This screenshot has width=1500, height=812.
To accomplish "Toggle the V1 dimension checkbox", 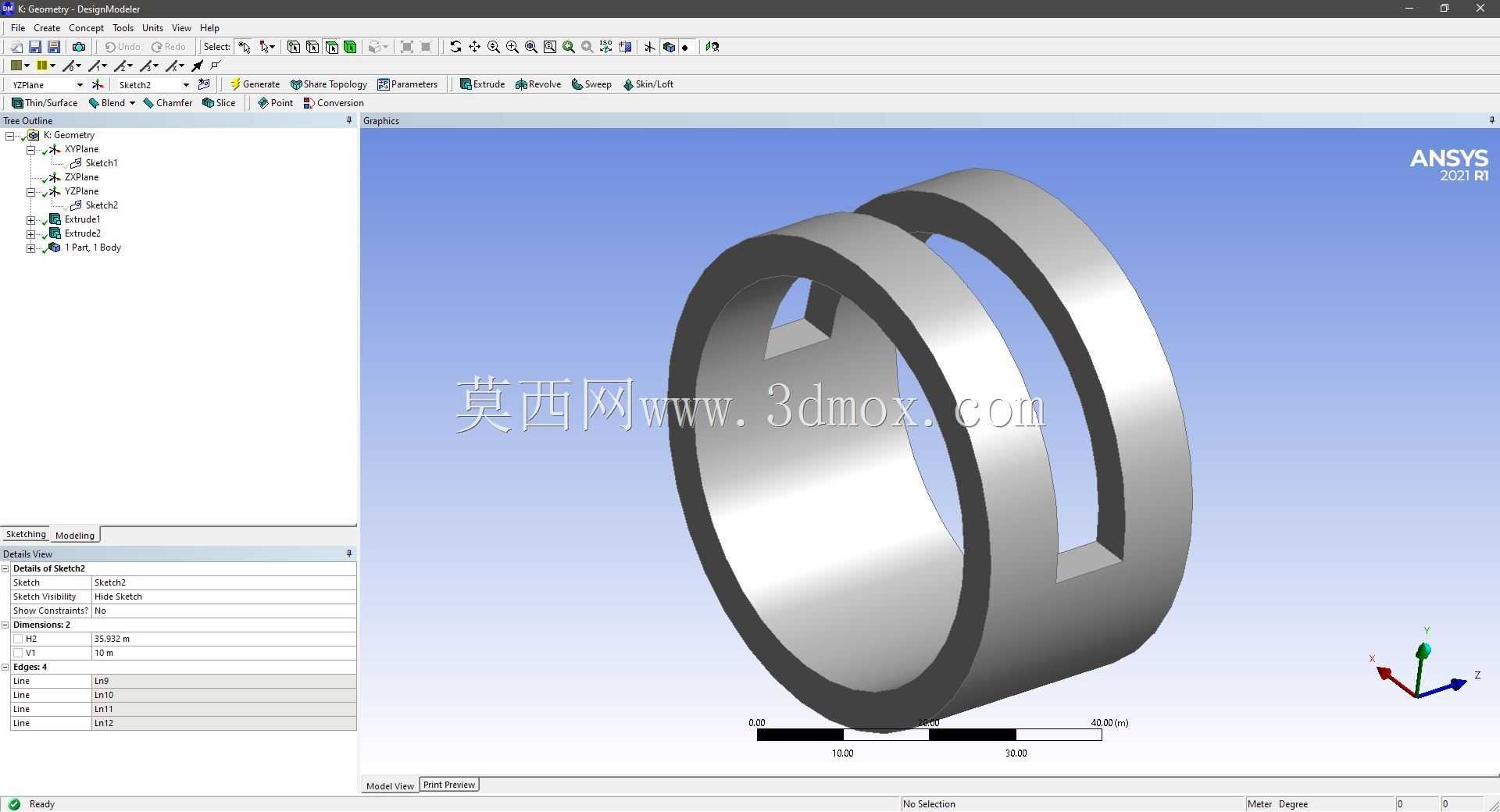I will (18, 653).
